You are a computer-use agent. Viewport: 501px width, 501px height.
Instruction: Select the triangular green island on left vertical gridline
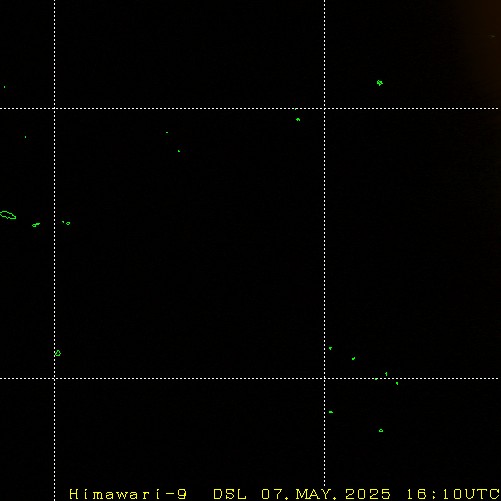[58, 353]
